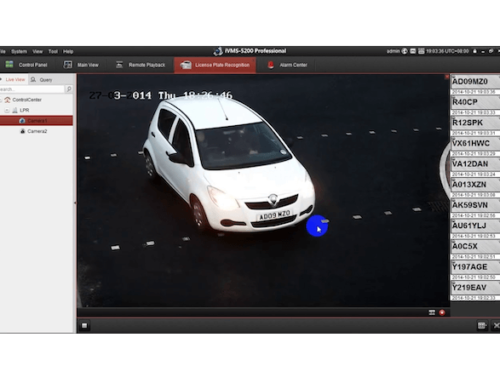Click the Query magnifier person icon
The image size is (500, 383).
pos(33,79)
